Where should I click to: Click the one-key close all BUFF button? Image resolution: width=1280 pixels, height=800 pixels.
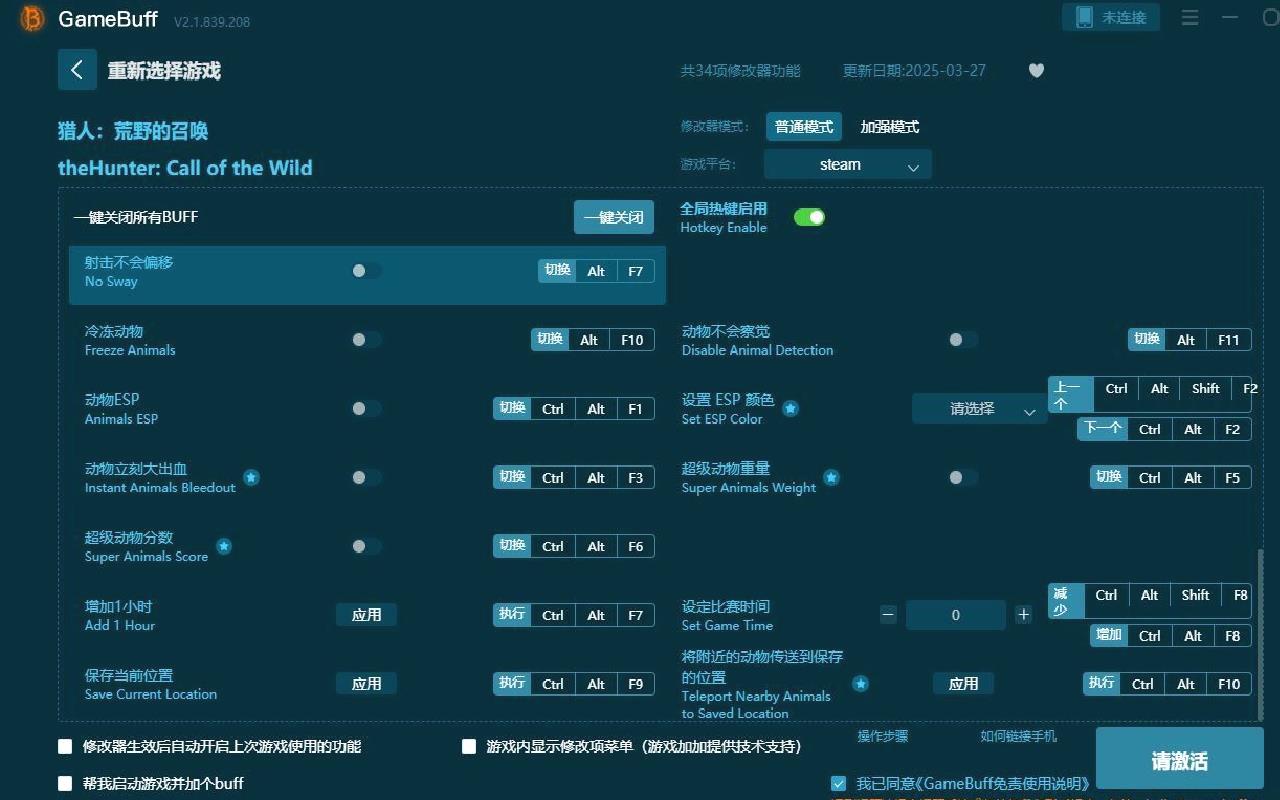[614, 217]
